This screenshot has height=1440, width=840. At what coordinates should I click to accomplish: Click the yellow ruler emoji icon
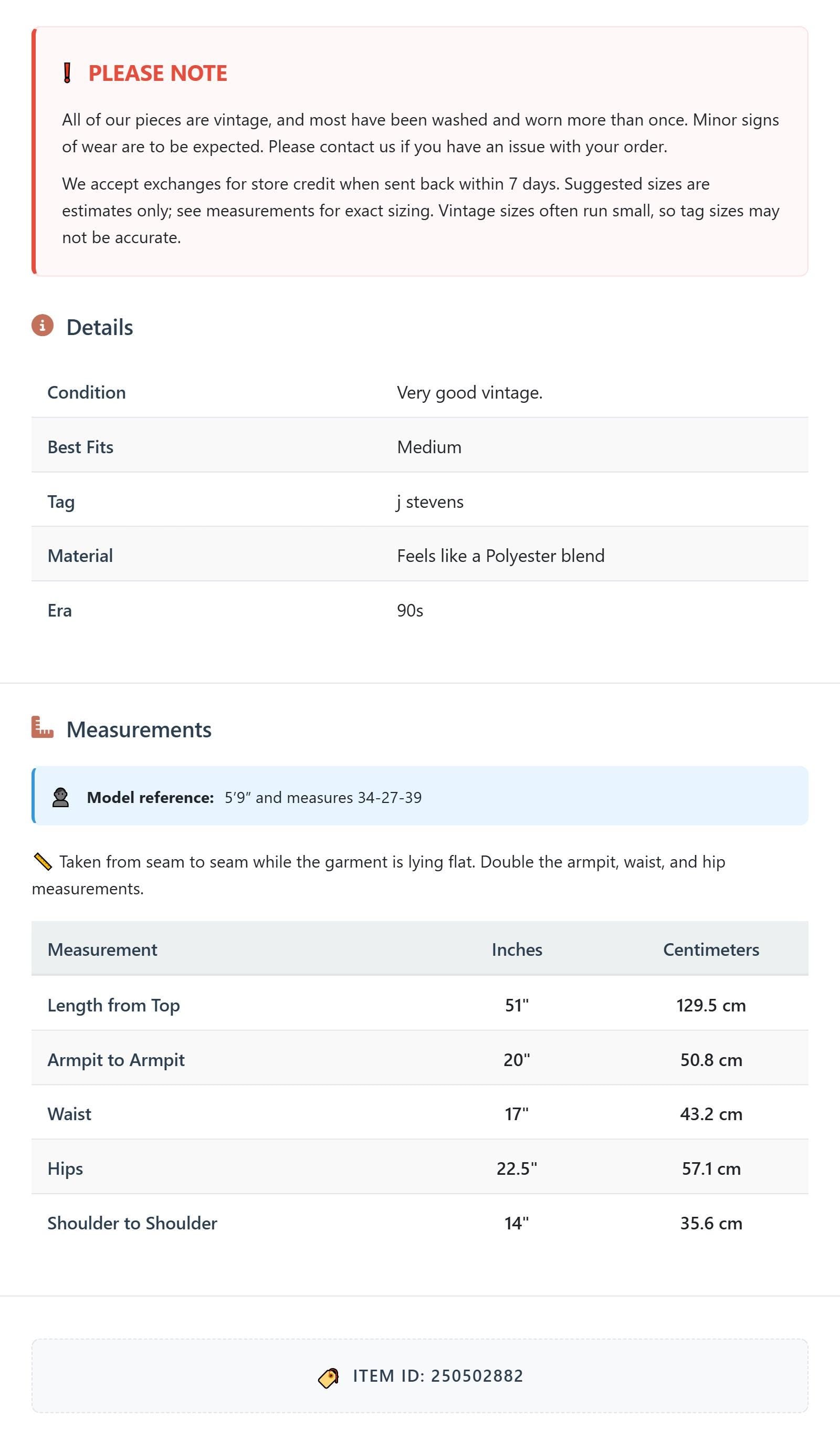(43, 862)
